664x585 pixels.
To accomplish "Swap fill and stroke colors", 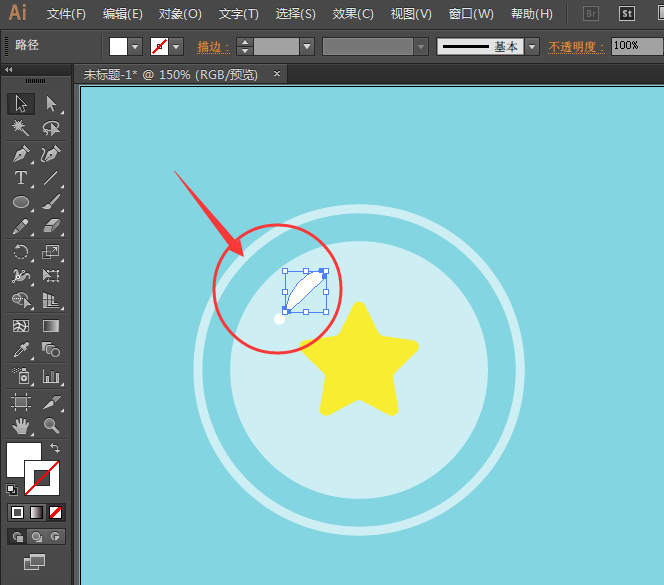I will (55, 448).
